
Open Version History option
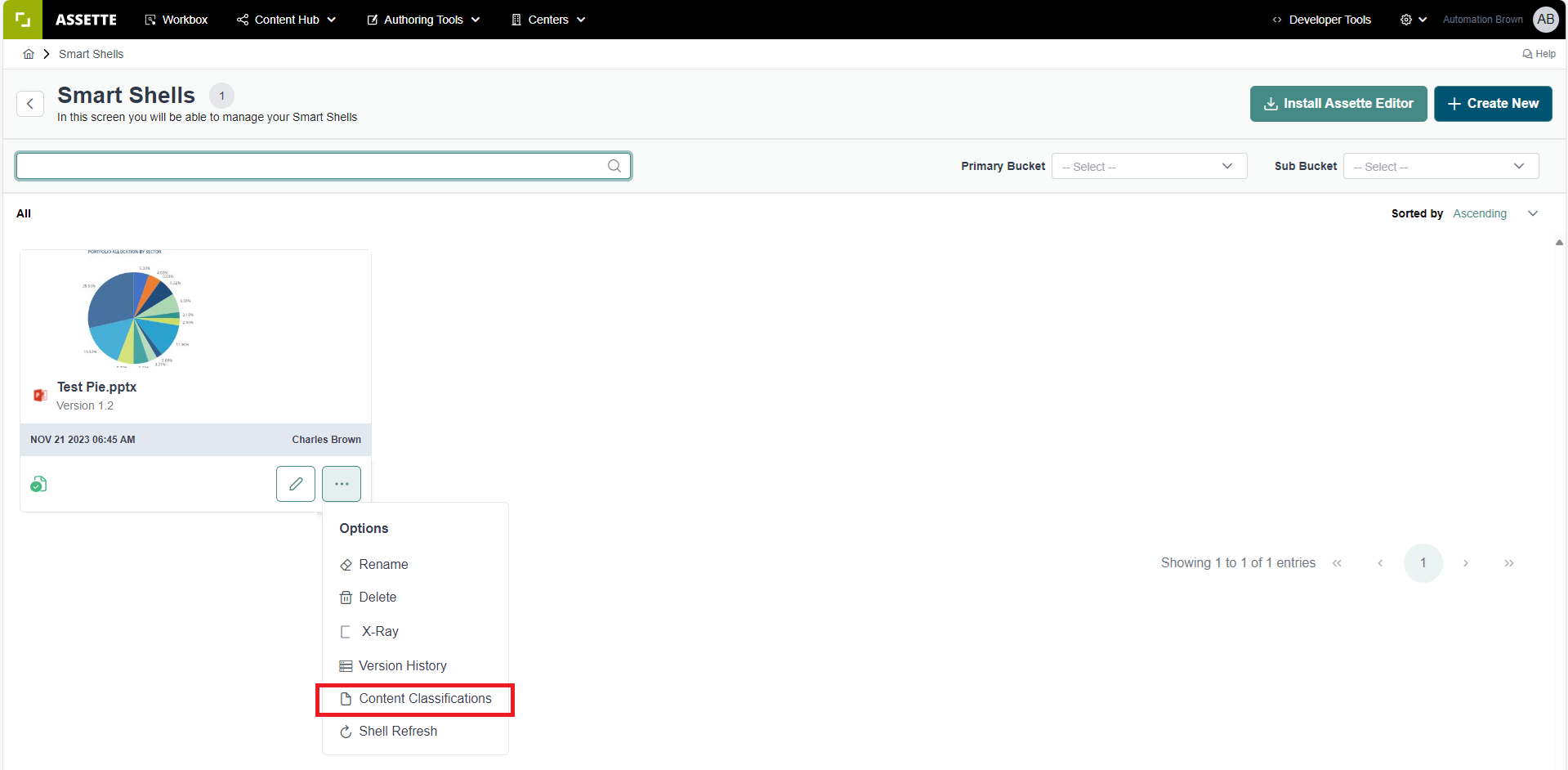415,665
